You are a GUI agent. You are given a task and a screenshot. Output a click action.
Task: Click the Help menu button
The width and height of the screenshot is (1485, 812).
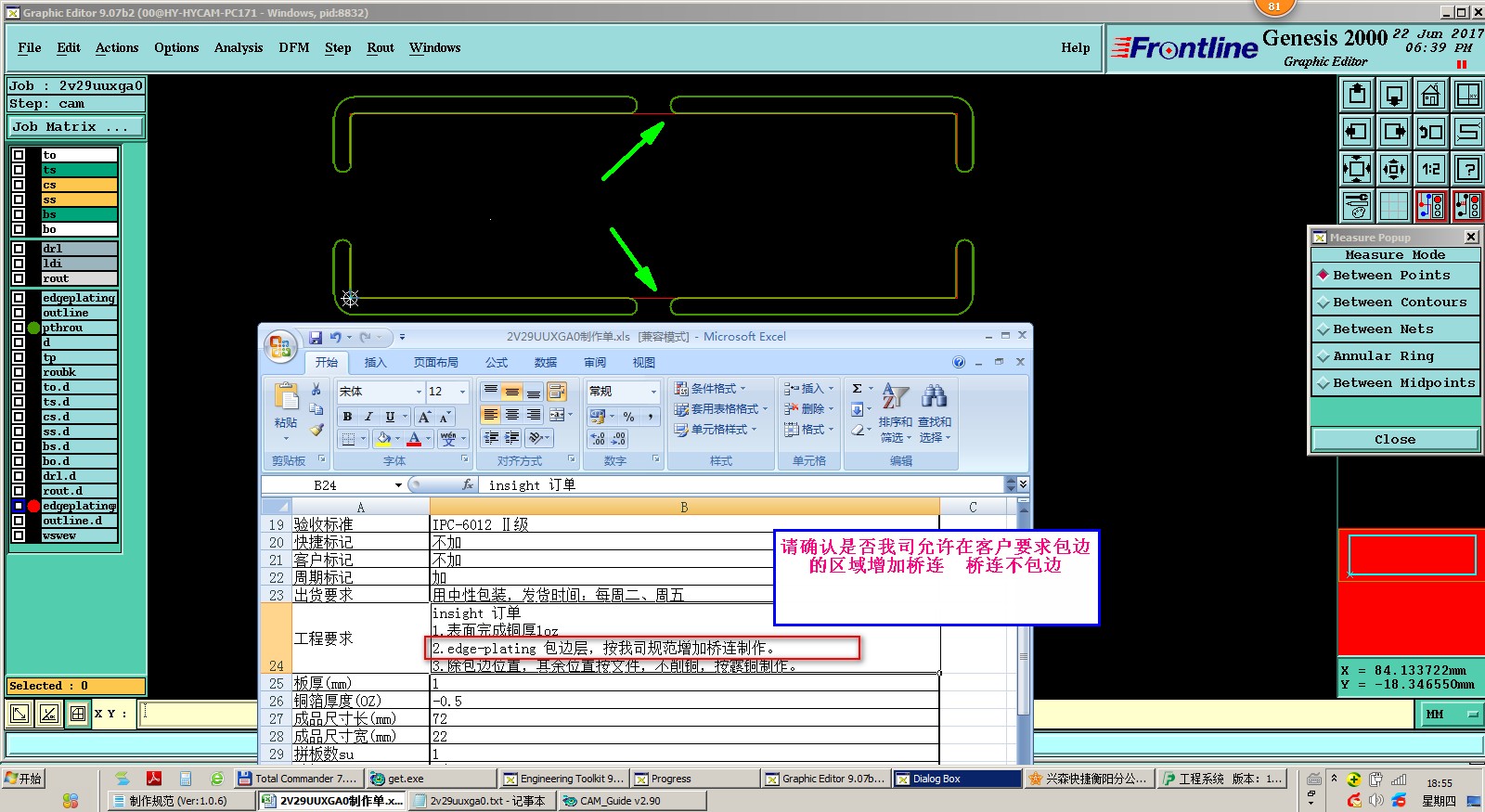pos(1076,48)
